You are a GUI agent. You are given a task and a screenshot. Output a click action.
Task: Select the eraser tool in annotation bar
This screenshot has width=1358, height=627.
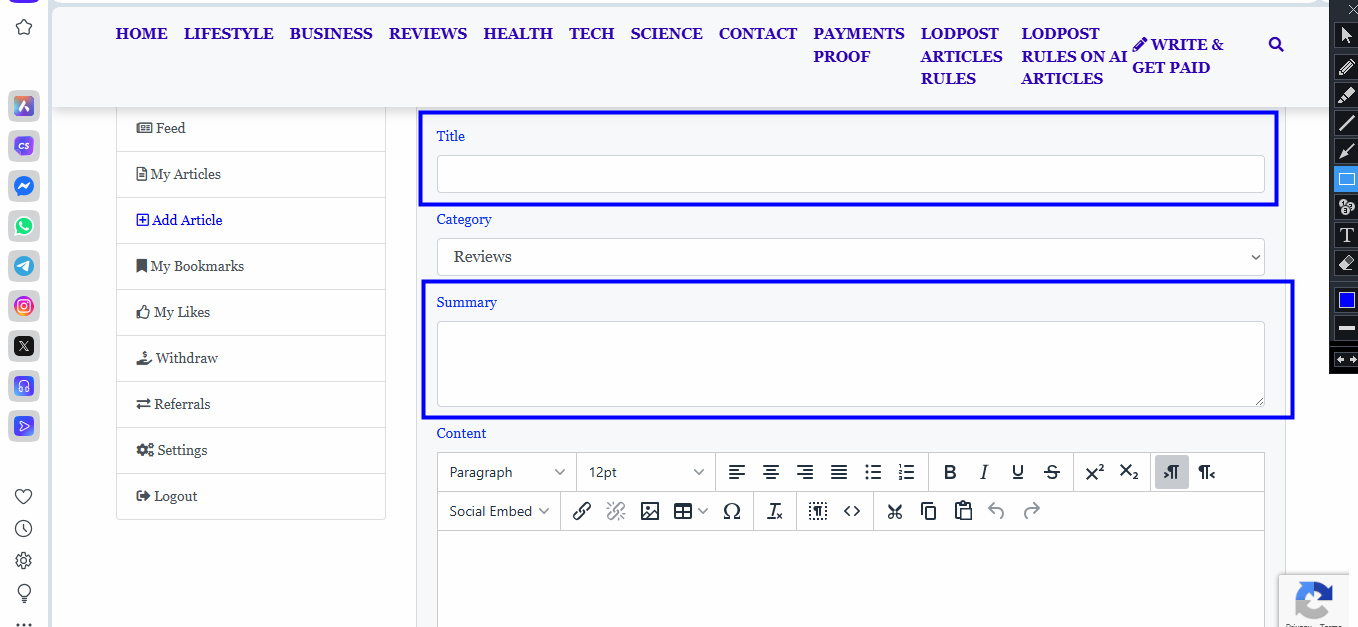pos(1346,263)
